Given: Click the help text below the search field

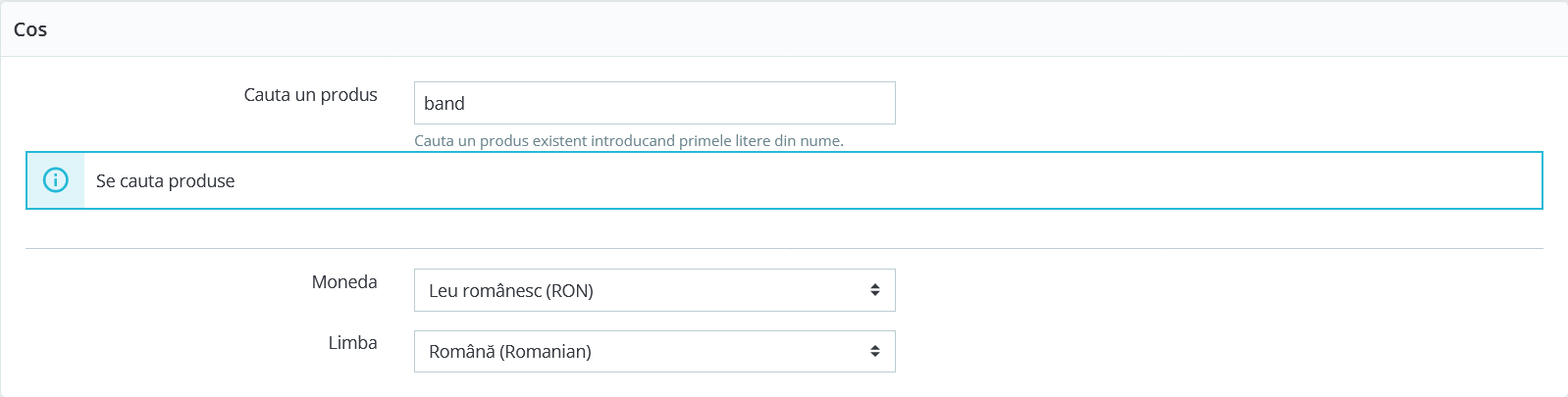Looking at the screenshot, I should [x=629, y=141].
